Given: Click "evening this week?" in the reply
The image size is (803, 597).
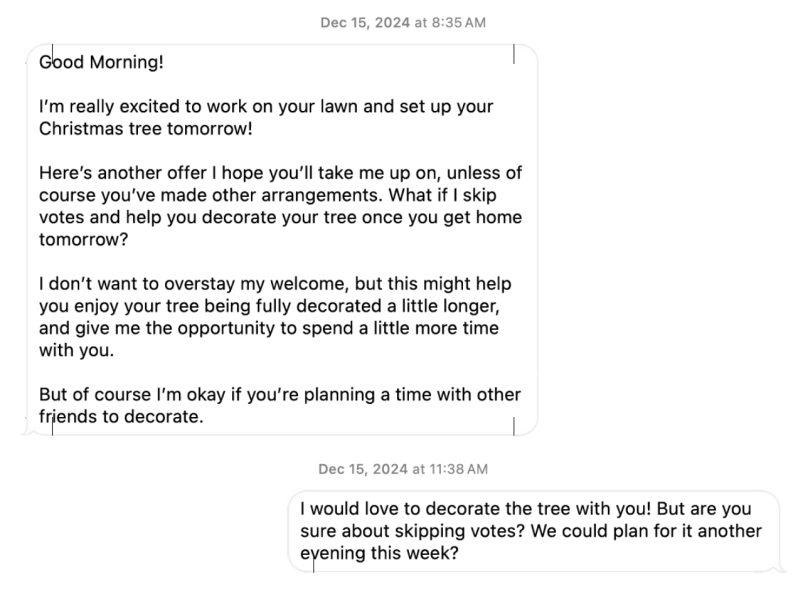Looking at the screenshot, I should 379,553.
